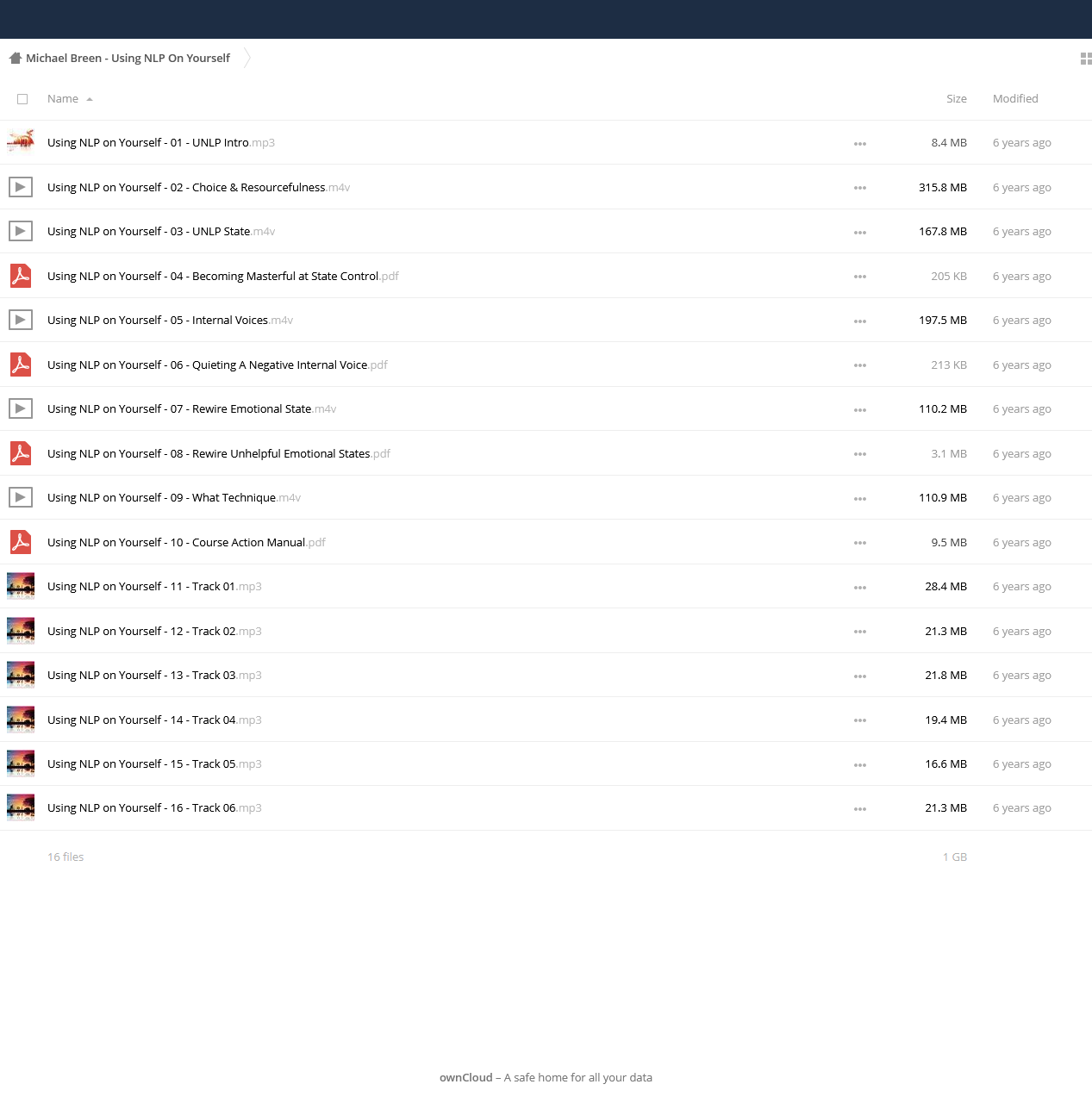Open more actions for 10 - Course Action Manual
The image size is (1092, 1103).
coord(860,543)
